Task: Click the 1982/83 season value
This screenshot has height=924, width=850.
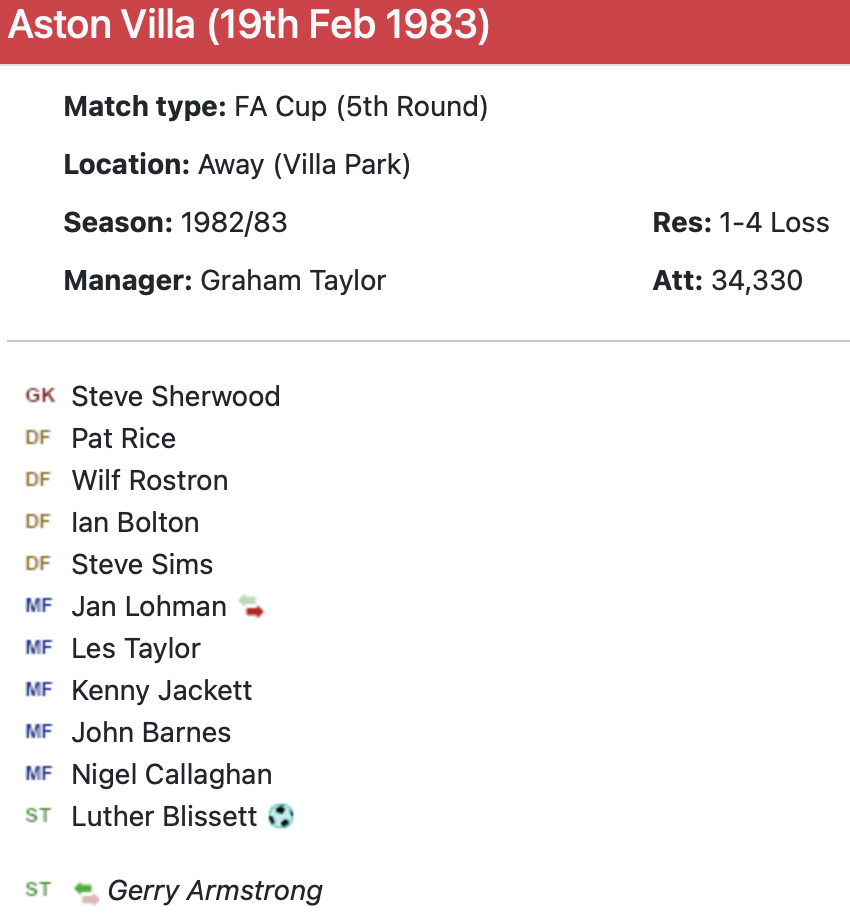Action: coord(234,223)
